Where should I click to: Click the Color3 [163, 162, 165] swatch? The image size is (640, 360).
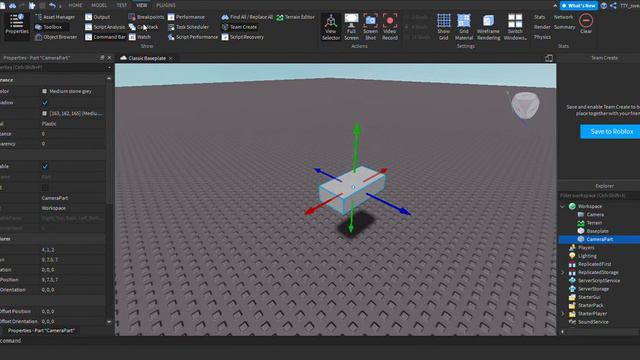44,113
